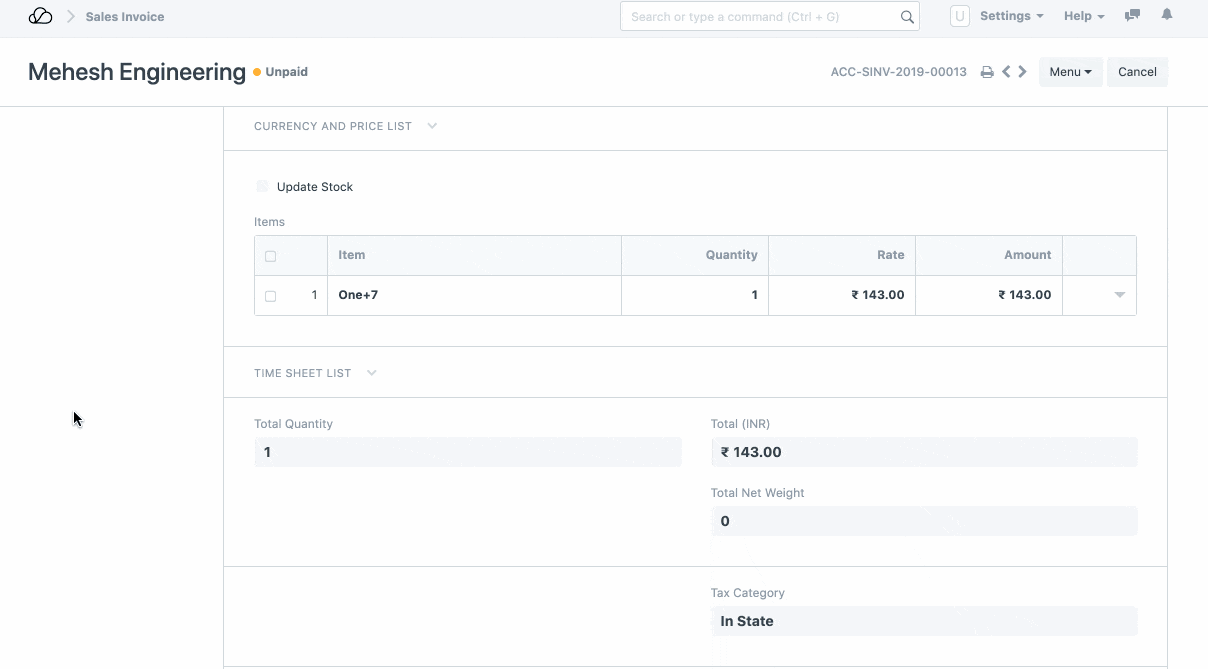Open the One+7 row dropdown arrow
Image resolution: width=1208 pixels, height=669 pixels.
point(1120,295)
